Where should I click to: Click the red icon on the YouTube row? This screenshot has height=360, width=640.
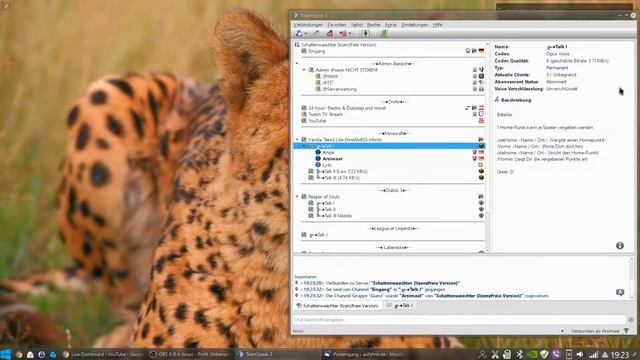pyautogui.click(x=481, y=121)
